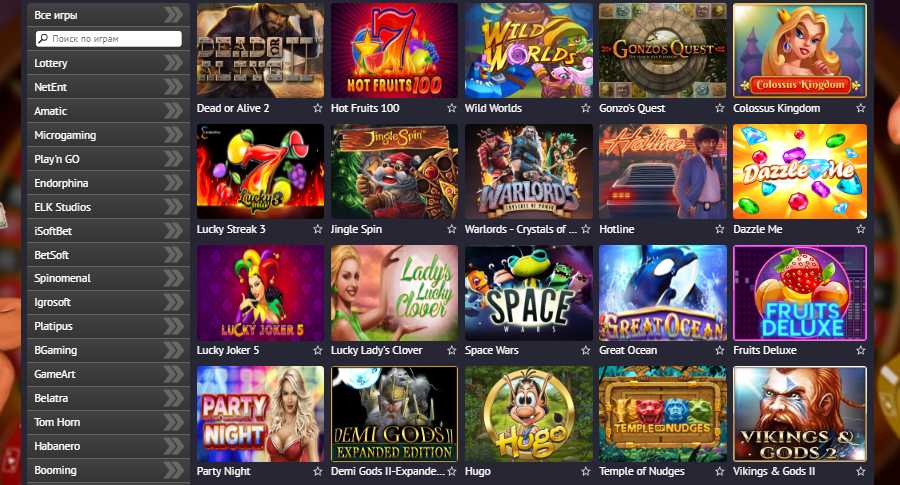Favorite Space Wars via star icon
900x485 pixels.
coord(585,350)
